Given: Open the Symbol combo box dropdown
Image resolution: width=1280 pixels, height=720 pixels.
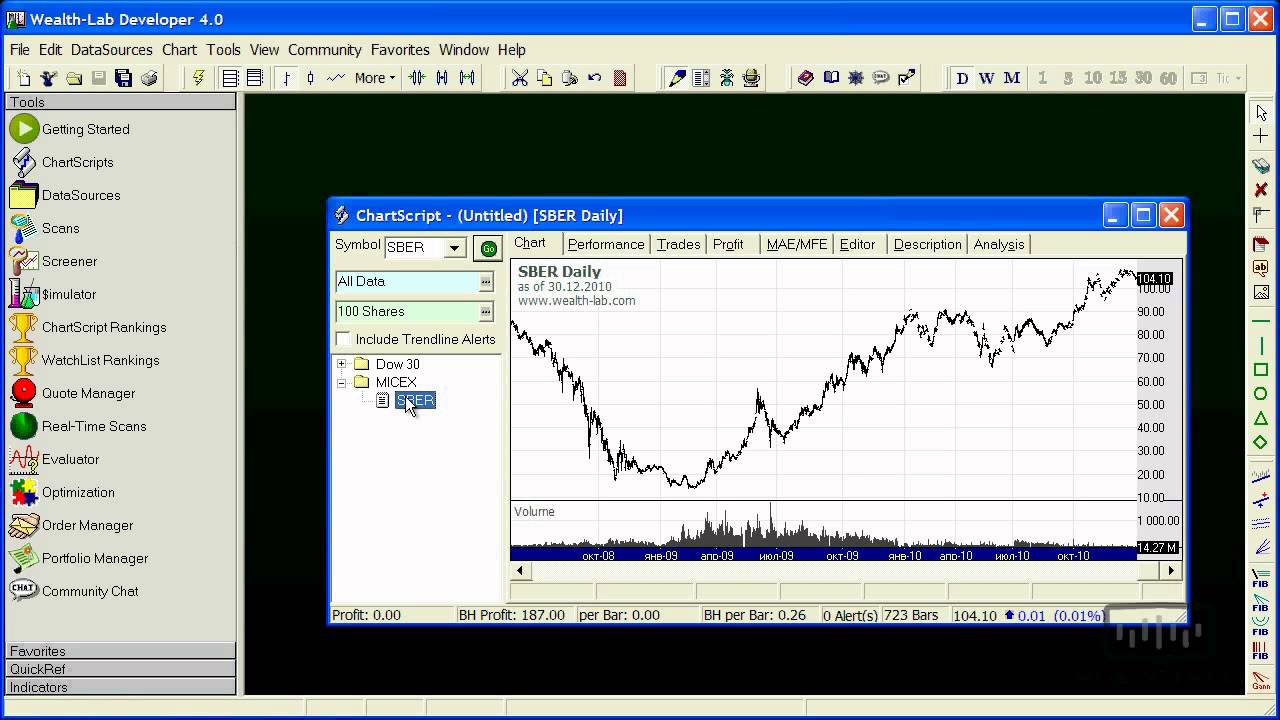Looking at the screenshot, I should tap(455, 247).
